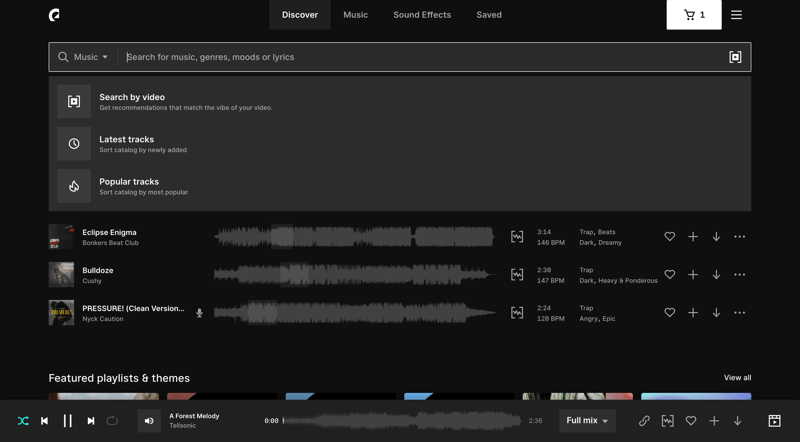Image resolution: width=800 pixels, height=442 pixels.
Task: Find similar segments for PRESSURE!
Action: (517, 313)
